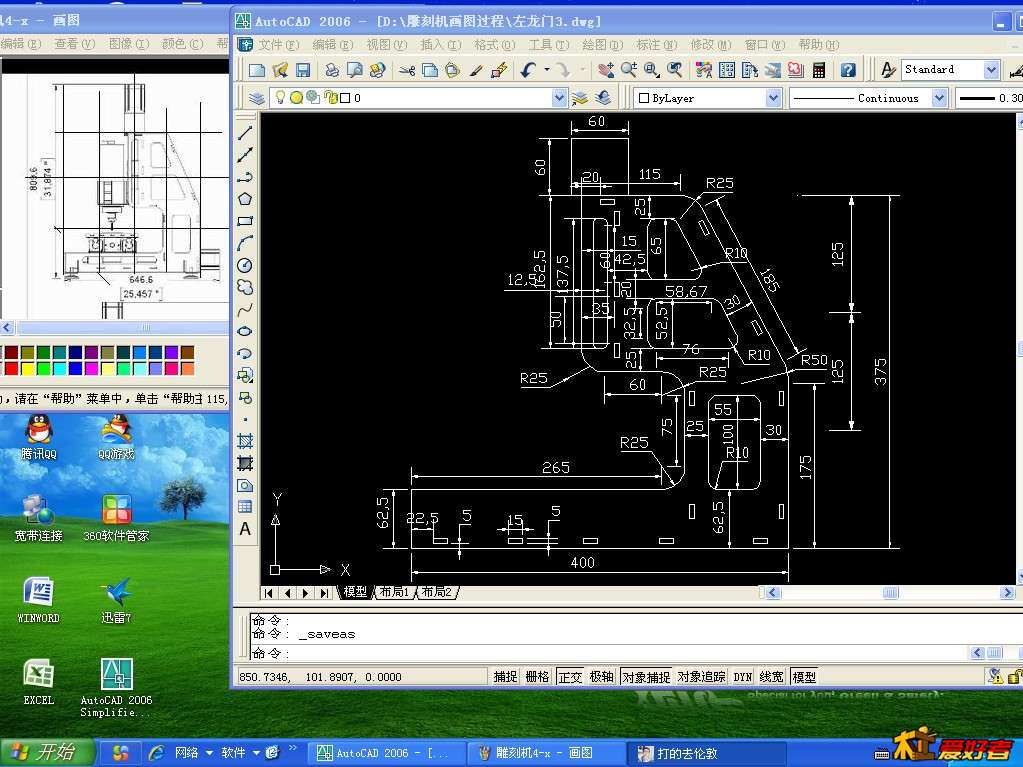Open the 标注(N) menu in AutoCAD

click(x=656, y=45)
